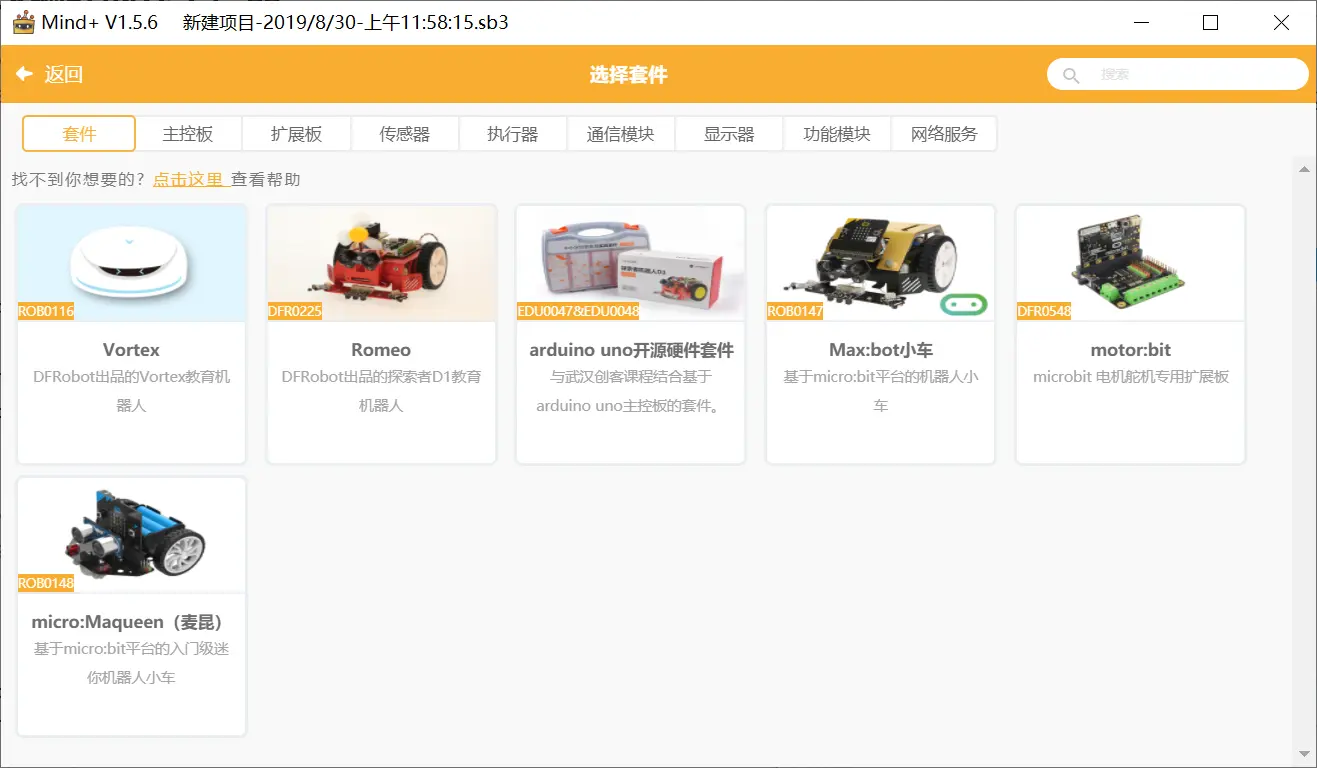
Task: Select the 通信模块 tab
Action: tap(620, 134)
